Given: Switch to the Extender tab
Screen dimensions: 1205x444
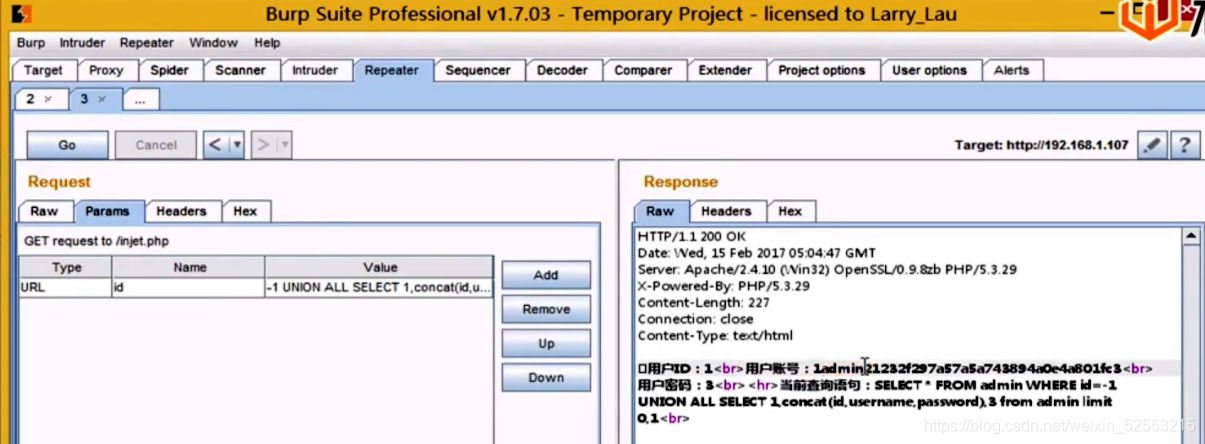Looking at the screenshot, I should [725, 70].
